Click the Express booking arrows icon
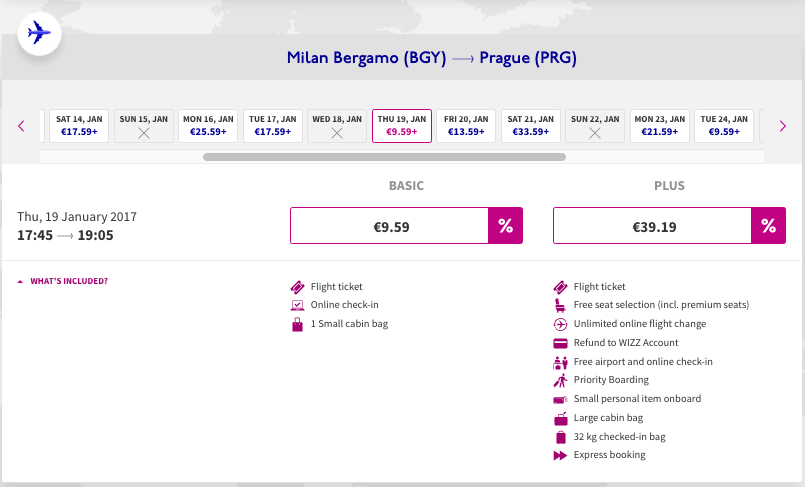The height and width of the screenshot is (487, 805). click(x=561, y=455)
